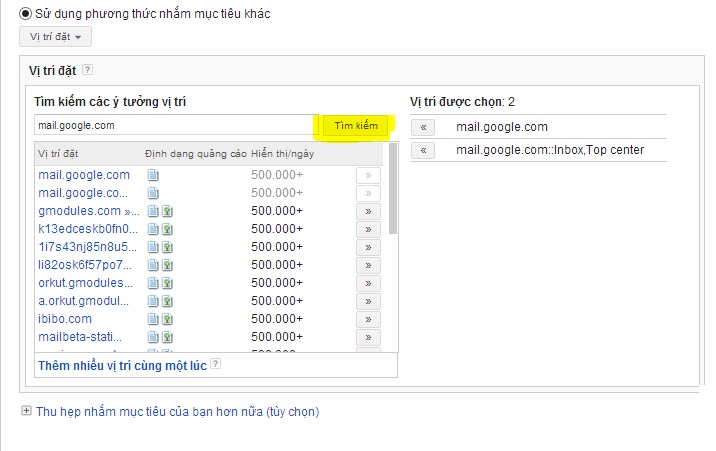
Task: Expand the plus icon beside 'Thu hẹp nhắm mục tiêu'
Action: (x=26, y=411)
